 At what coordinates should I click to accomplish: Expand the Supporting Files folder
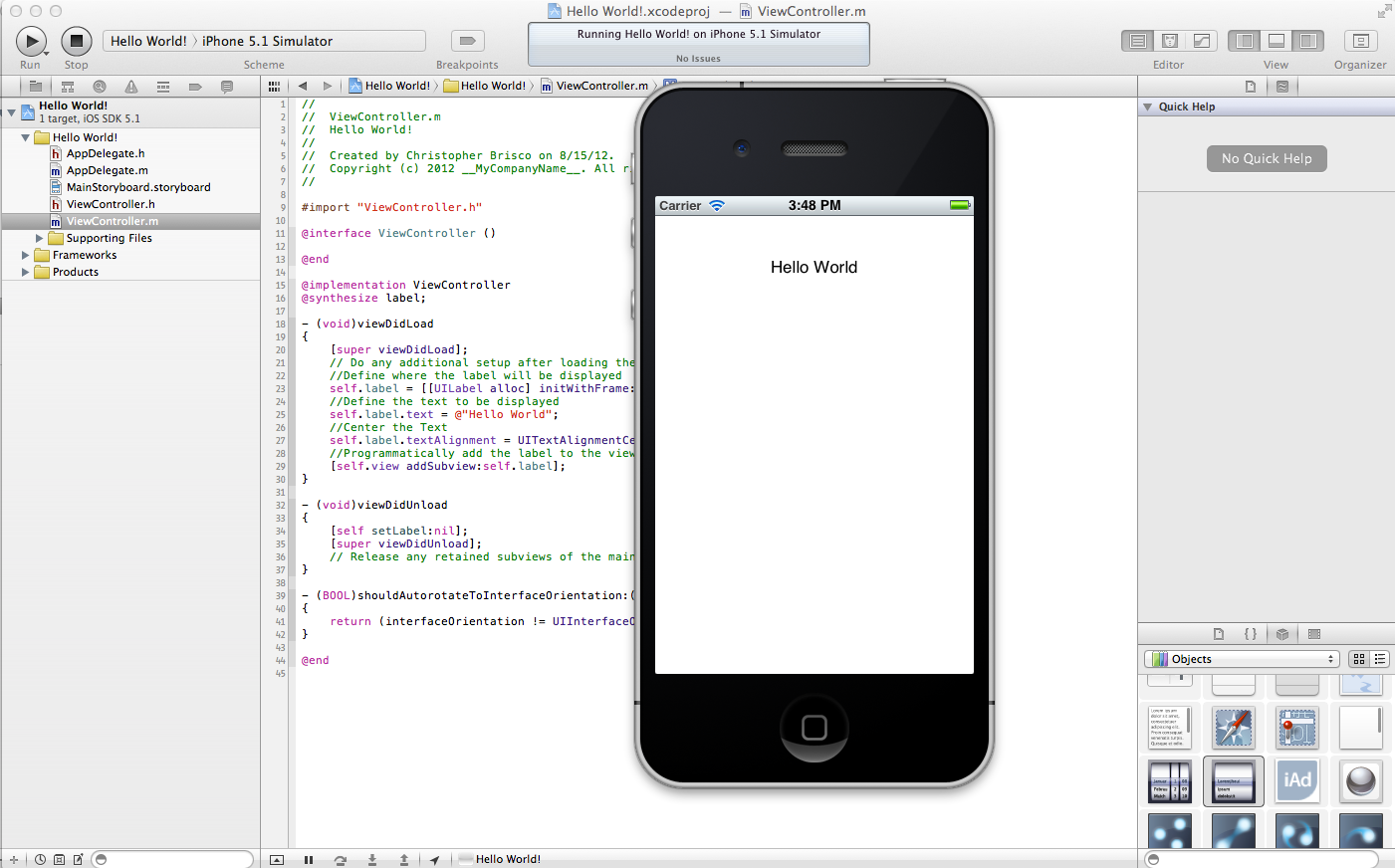(40, 239)
